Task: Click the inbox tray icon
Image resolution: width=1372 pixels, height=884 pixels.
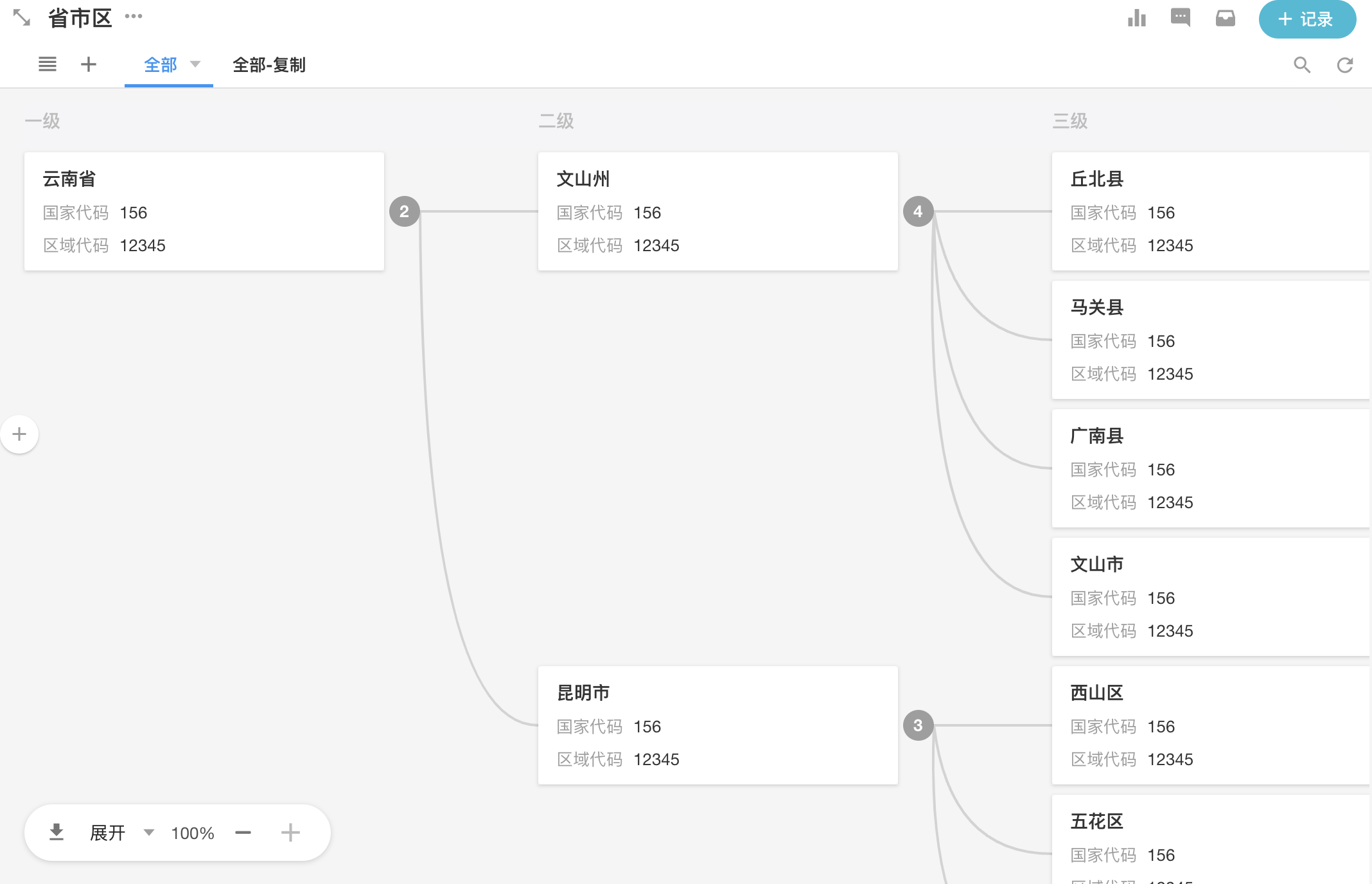Action: [1225, 19]
